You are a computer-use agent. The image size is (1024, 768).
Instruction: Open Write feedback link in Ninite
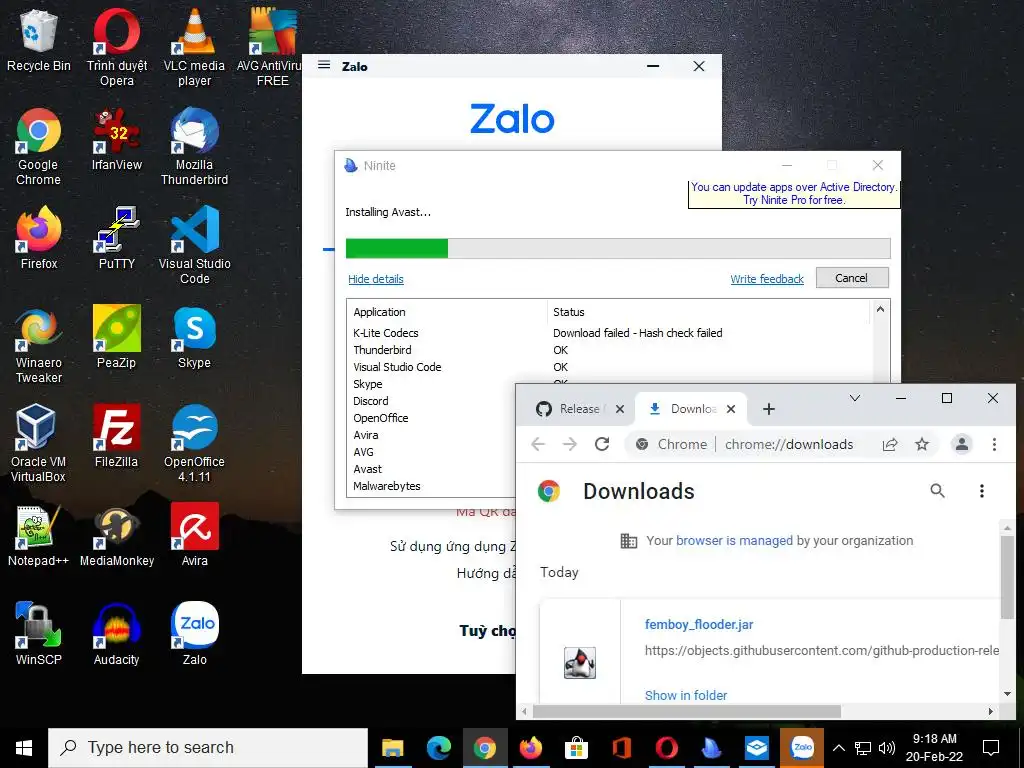click(x=767, y=279)
